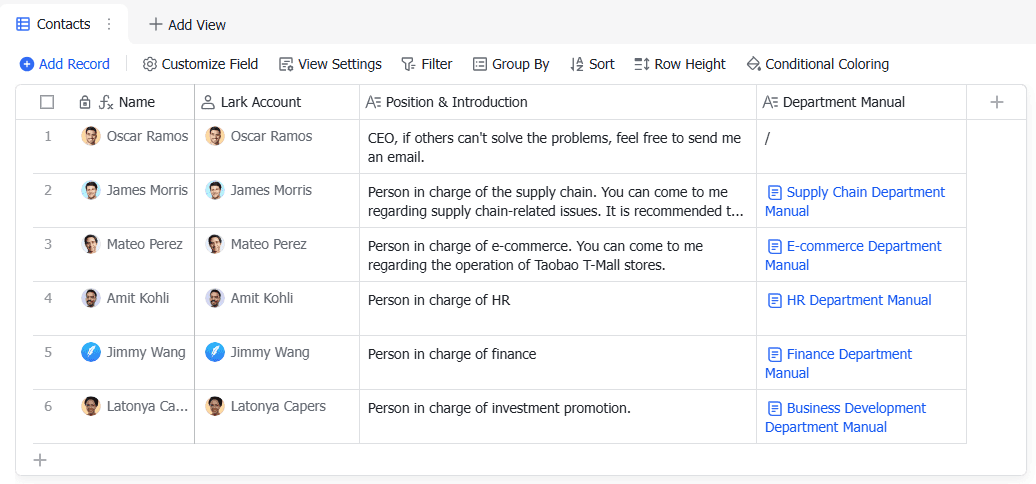The width and height of the screenshot is (1036, 484).
Task: Click the Position & Introduction column header
Action: point(456,102)
